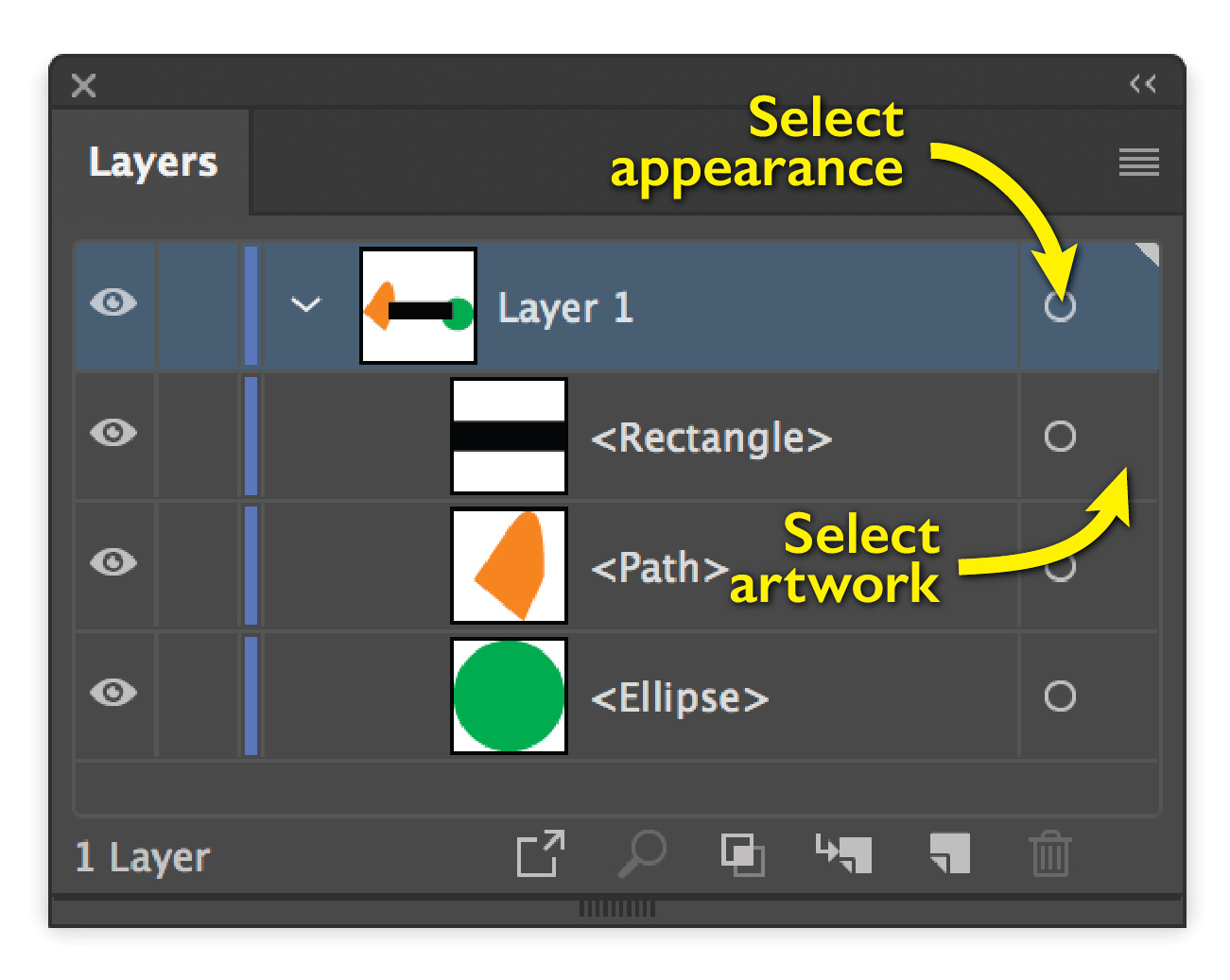Switch to the Layers tab

point(153,163)
